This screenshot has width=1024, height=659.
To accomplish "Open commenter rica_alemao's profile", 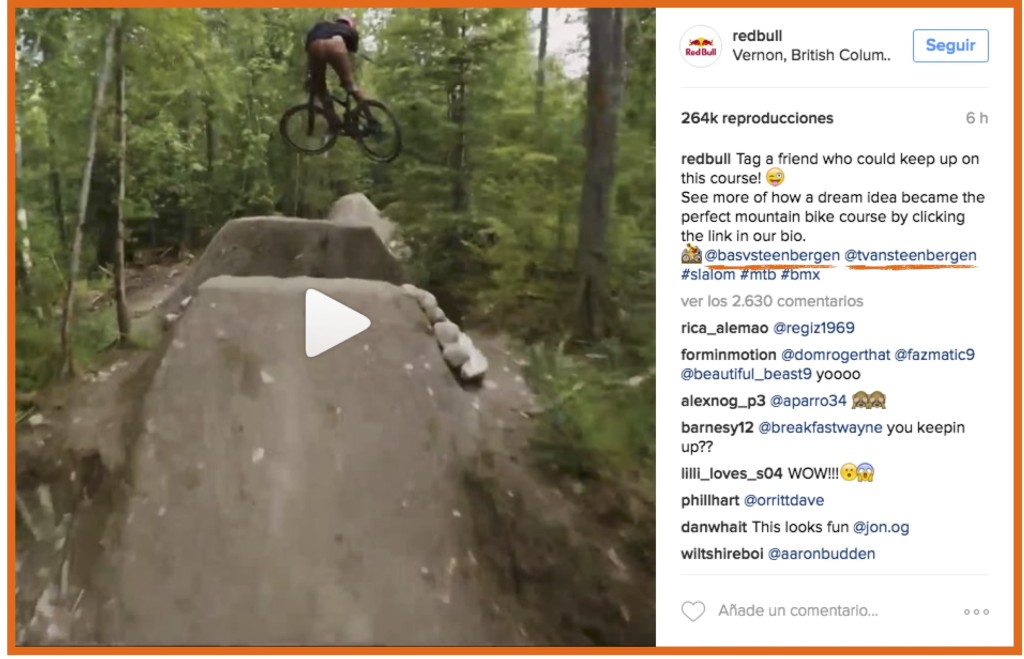I will [x=724, y=328].
